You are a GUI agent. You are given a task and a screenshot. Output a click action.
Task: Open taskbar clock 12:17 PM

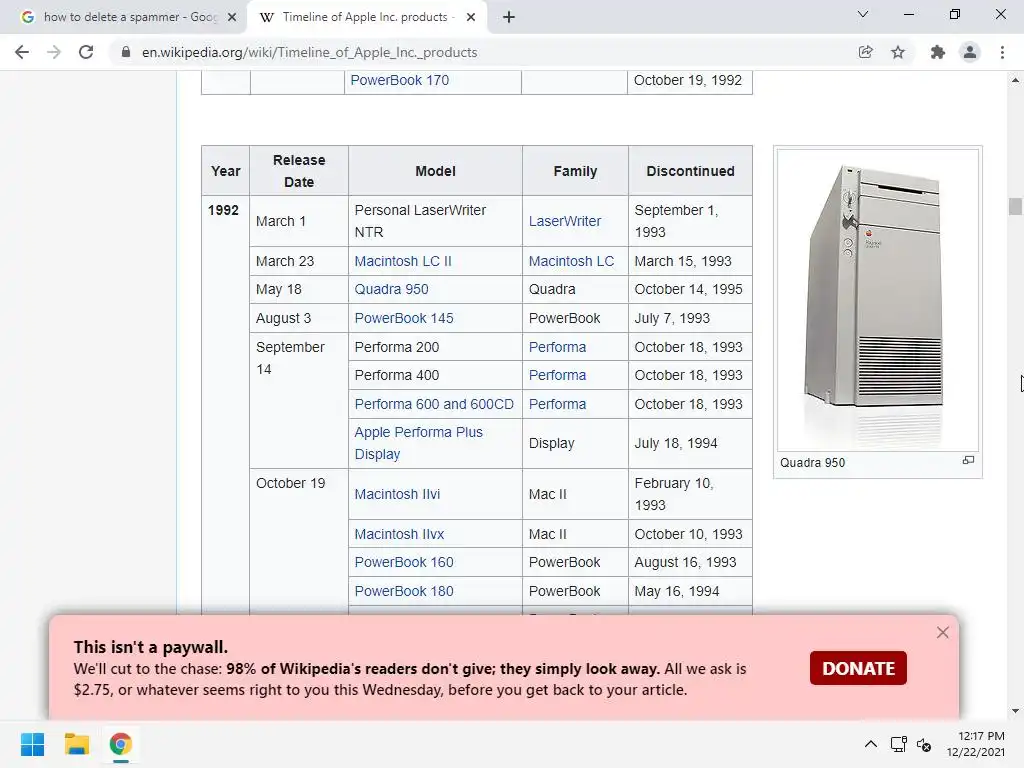[976, 744]
